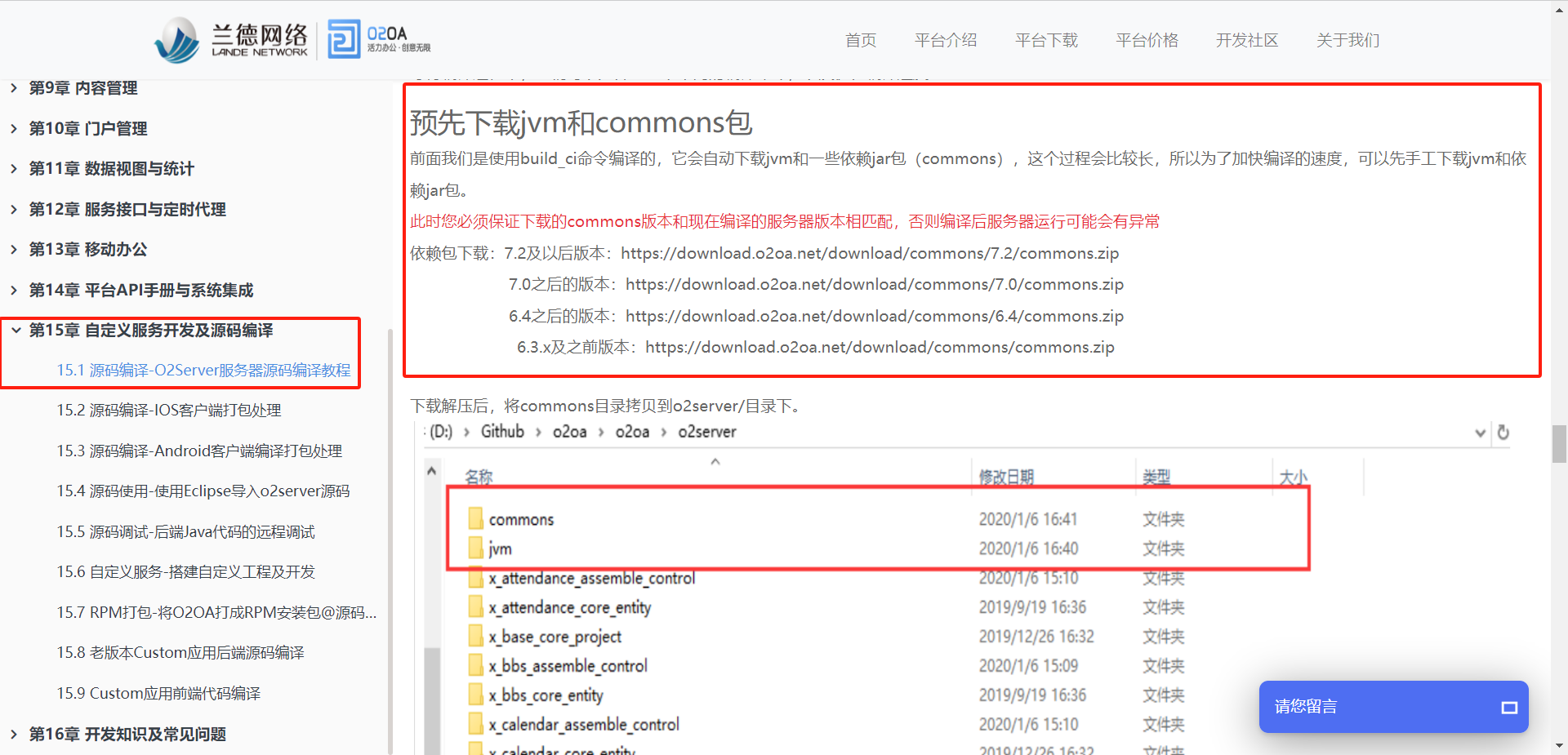This screenshot has width=1568, height=755.
Task: Expand chapter 第10章 门户管理 chevron
Action: 14,128
